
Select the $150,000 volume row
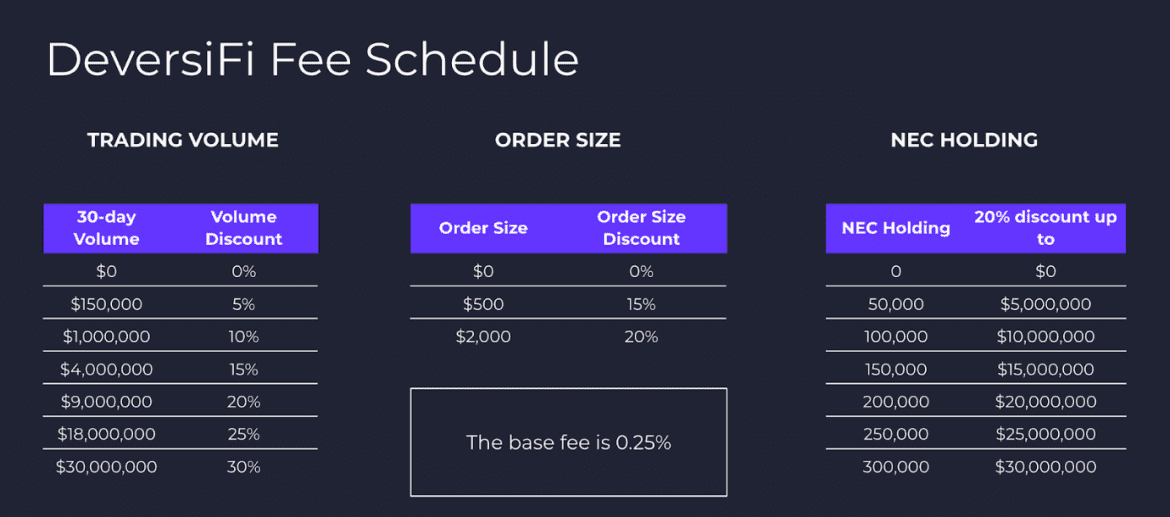point(181,304)
